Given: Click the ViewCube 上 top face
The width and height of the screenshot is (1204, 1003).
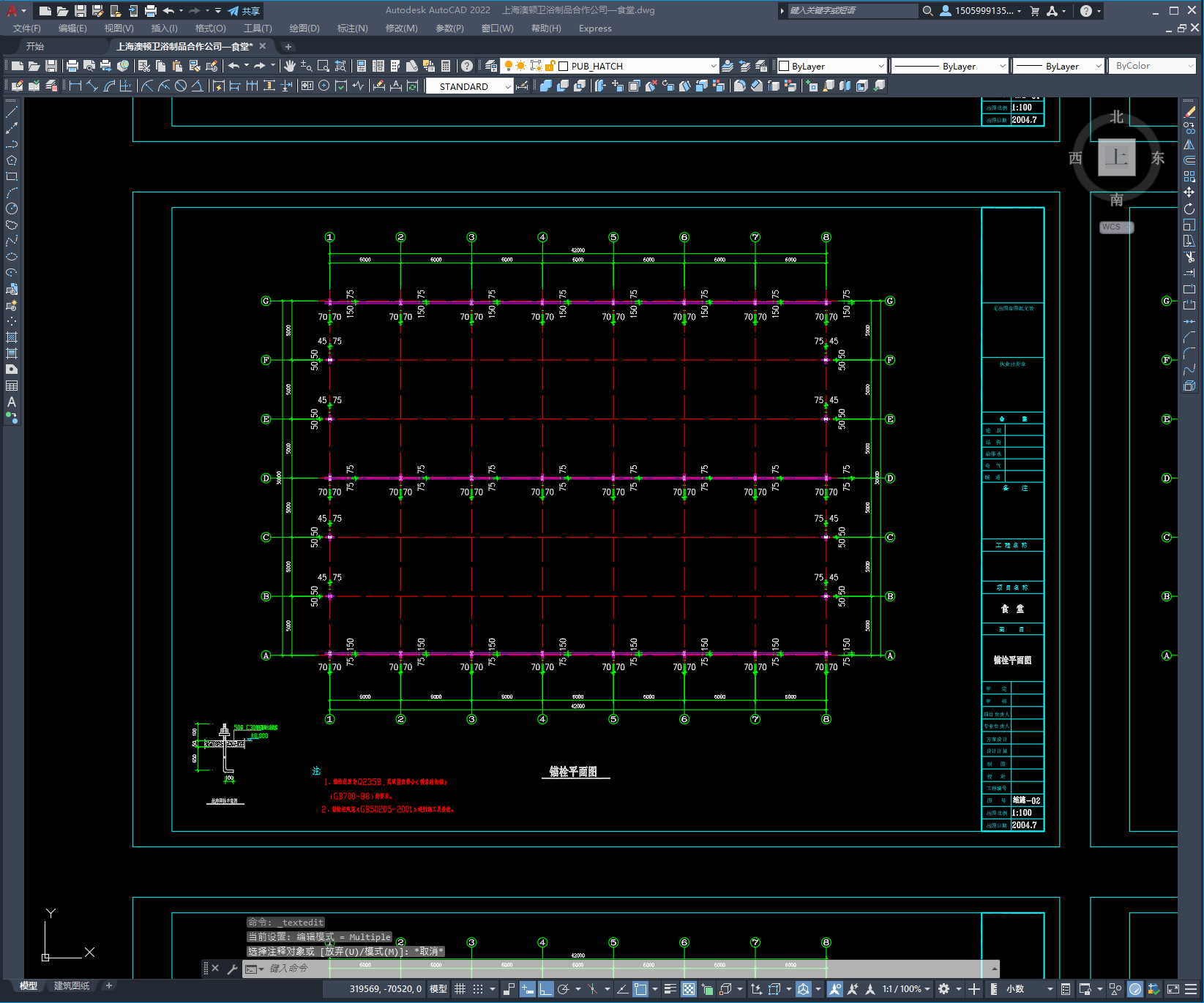Looking at the screenshot, I should pyautogui.click(x=1116, y=157).
